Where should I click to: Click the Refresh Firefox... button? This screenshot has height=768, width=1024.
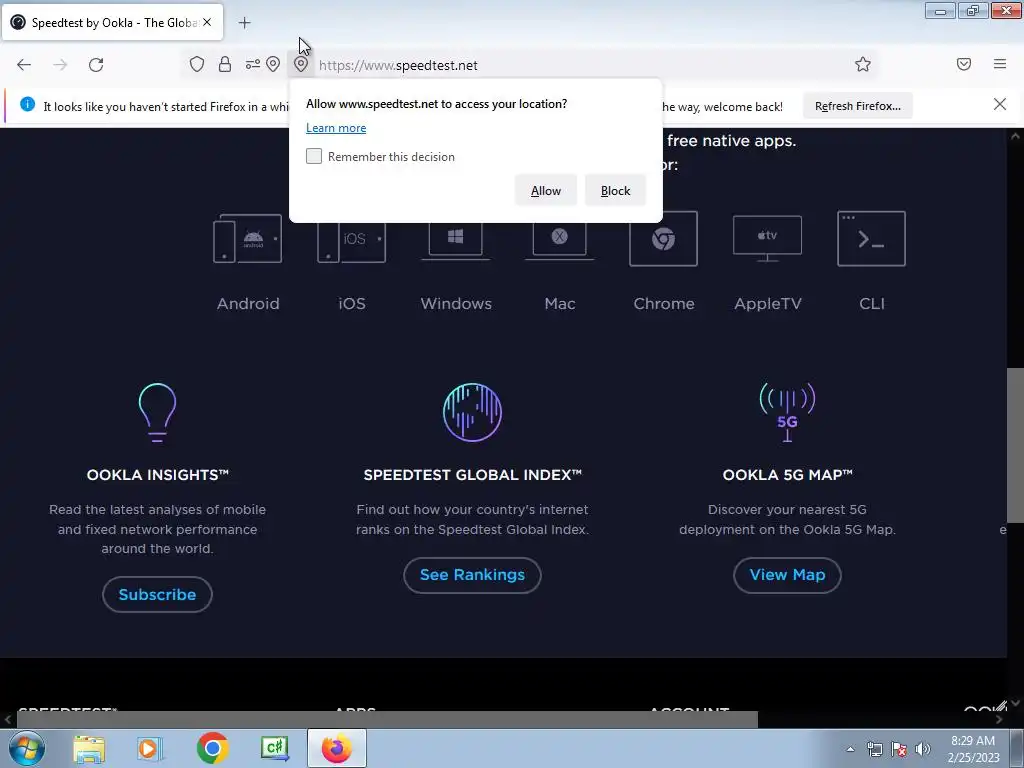(x=857, y=106)
